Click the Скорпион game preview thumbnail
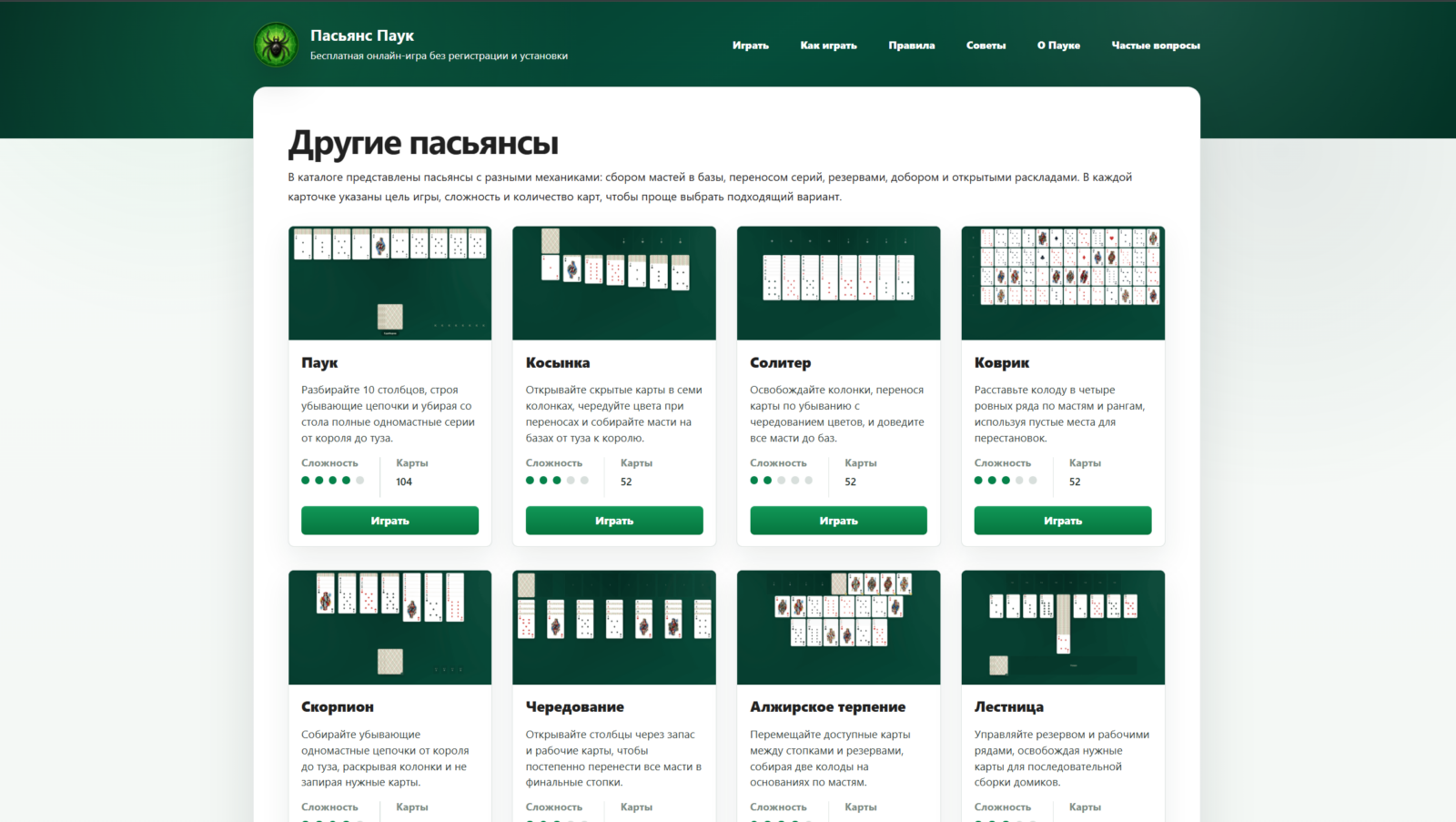The width and height of the screenshot is (1456, 822). [389, 627]
